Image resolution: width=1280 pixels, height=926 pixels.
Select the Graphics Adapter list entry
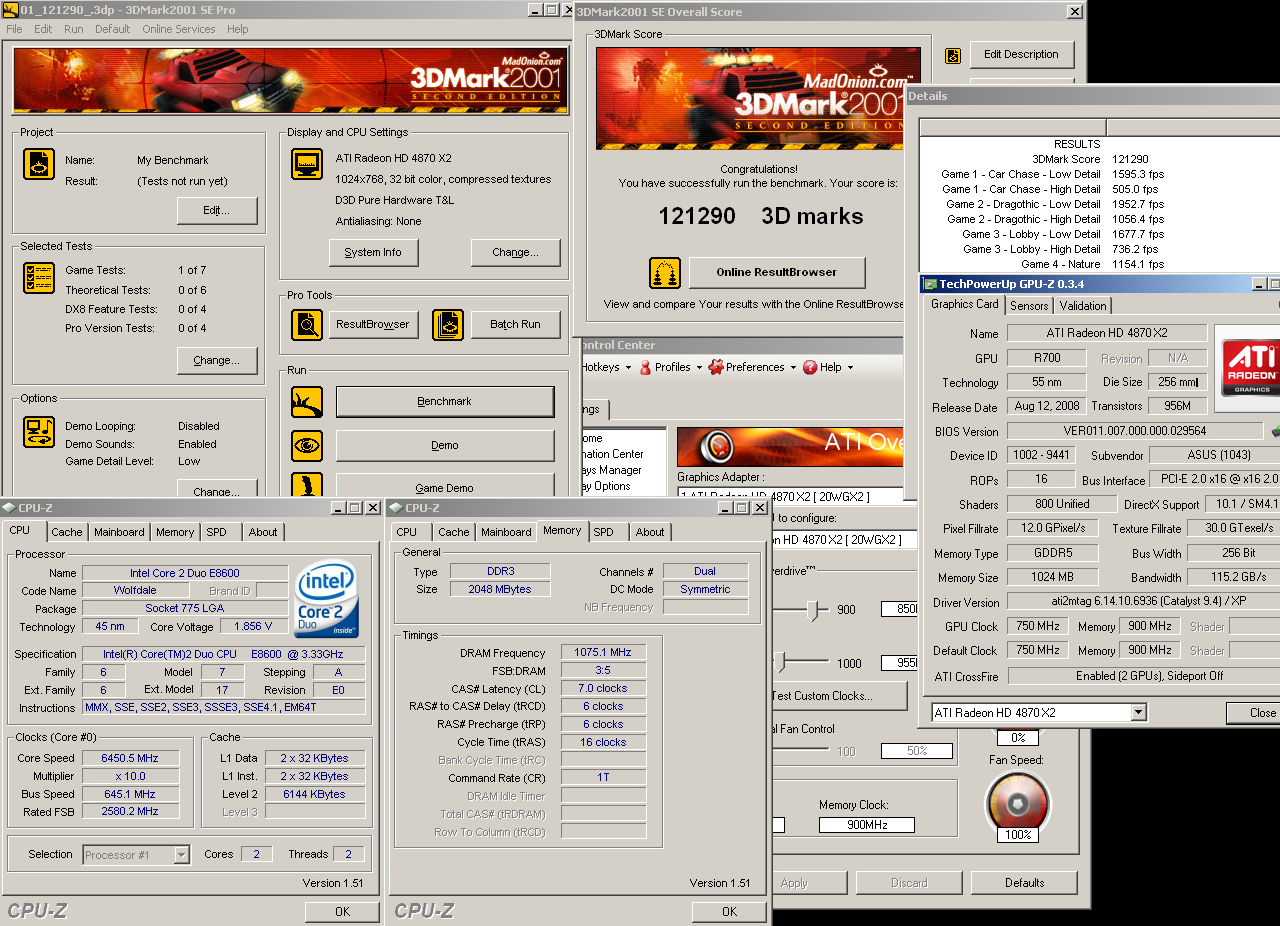(x=791, y=495)
